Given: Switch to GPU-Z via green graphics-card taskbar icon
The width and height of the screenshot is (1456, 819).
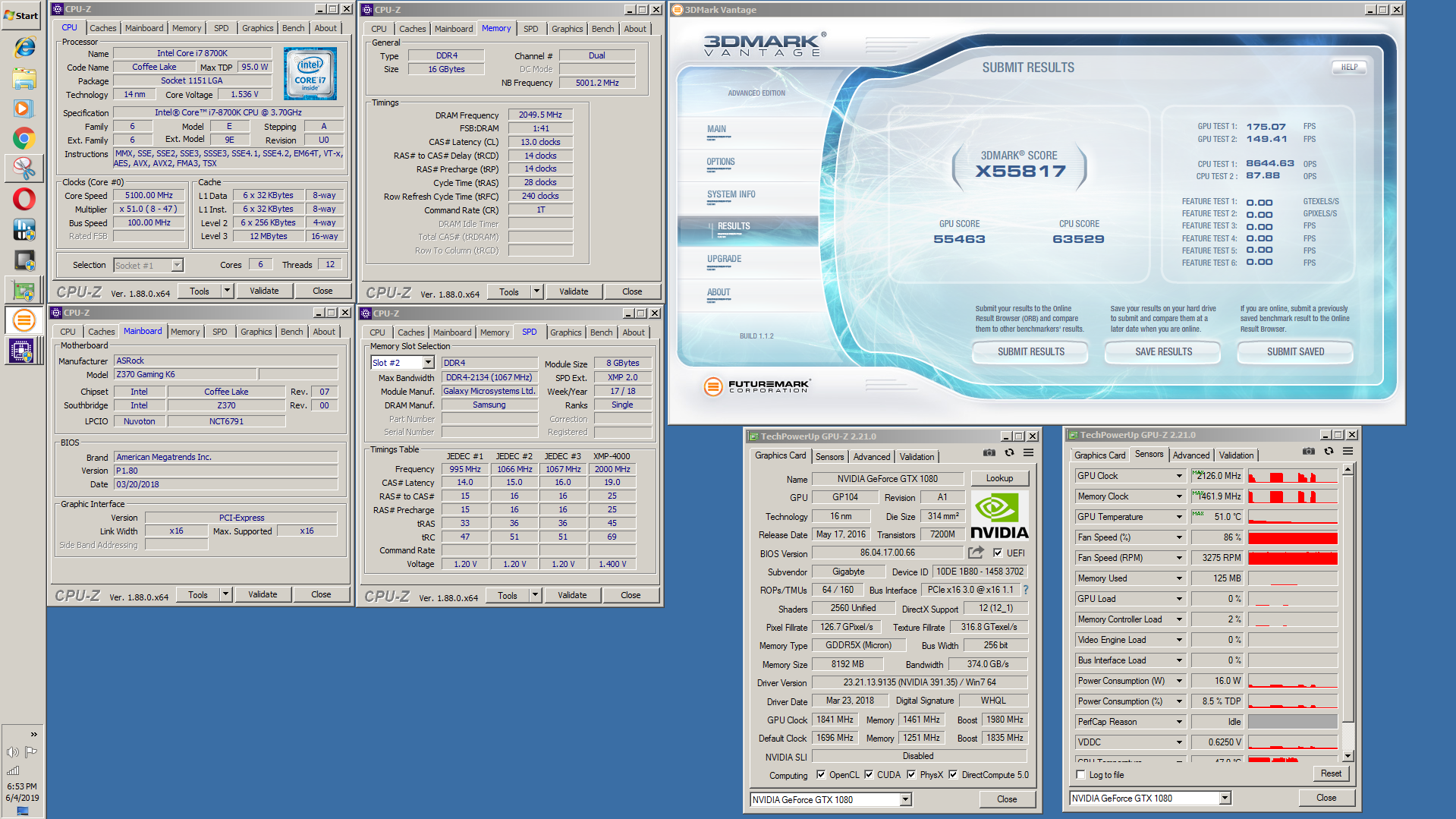Looking at the screenshot, I should pyautogui.click(x=24, y=290).
